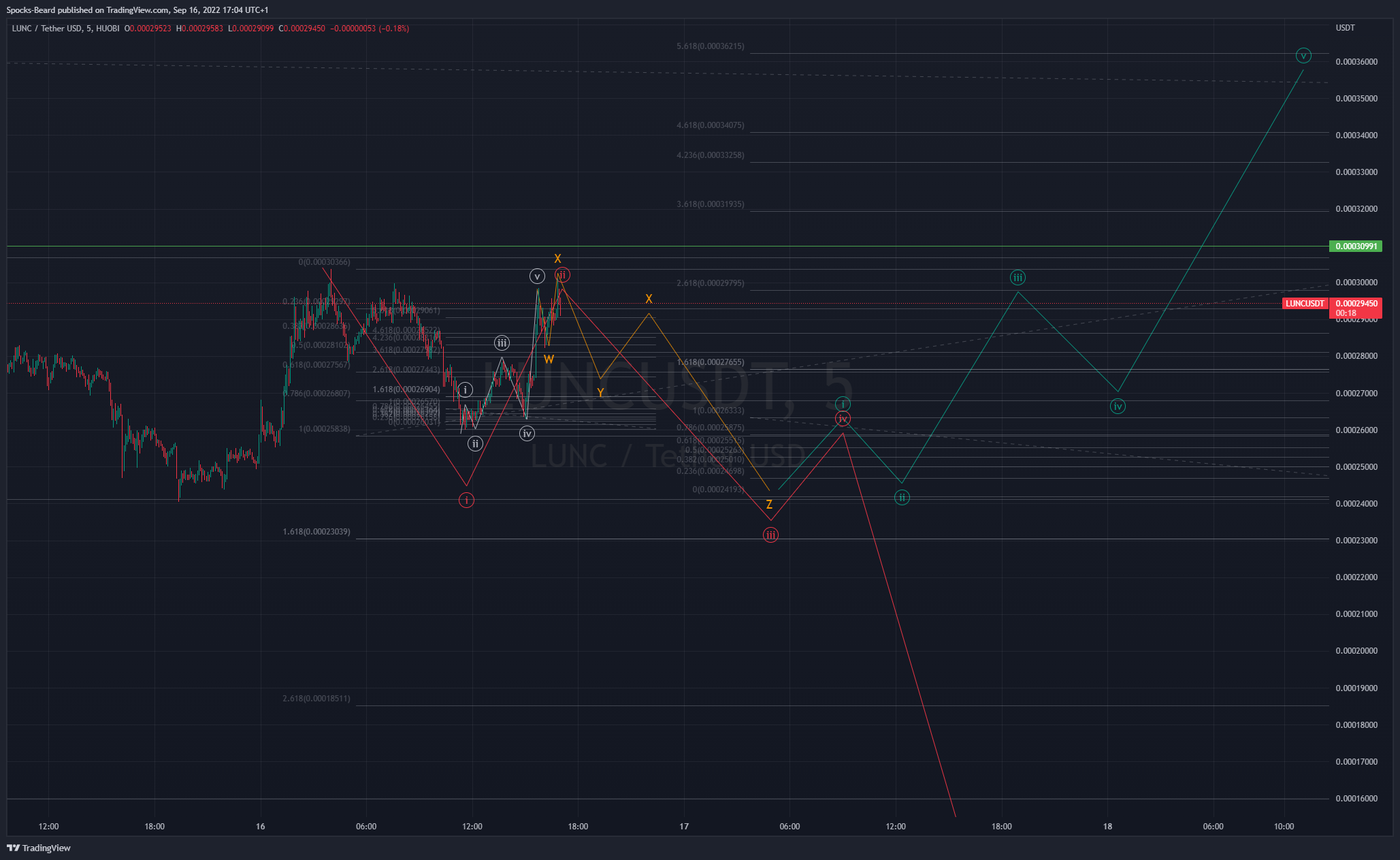Click the 0.00020000 price axis label
This screenshot has height=860, width=1400.
coord(1356,651)
